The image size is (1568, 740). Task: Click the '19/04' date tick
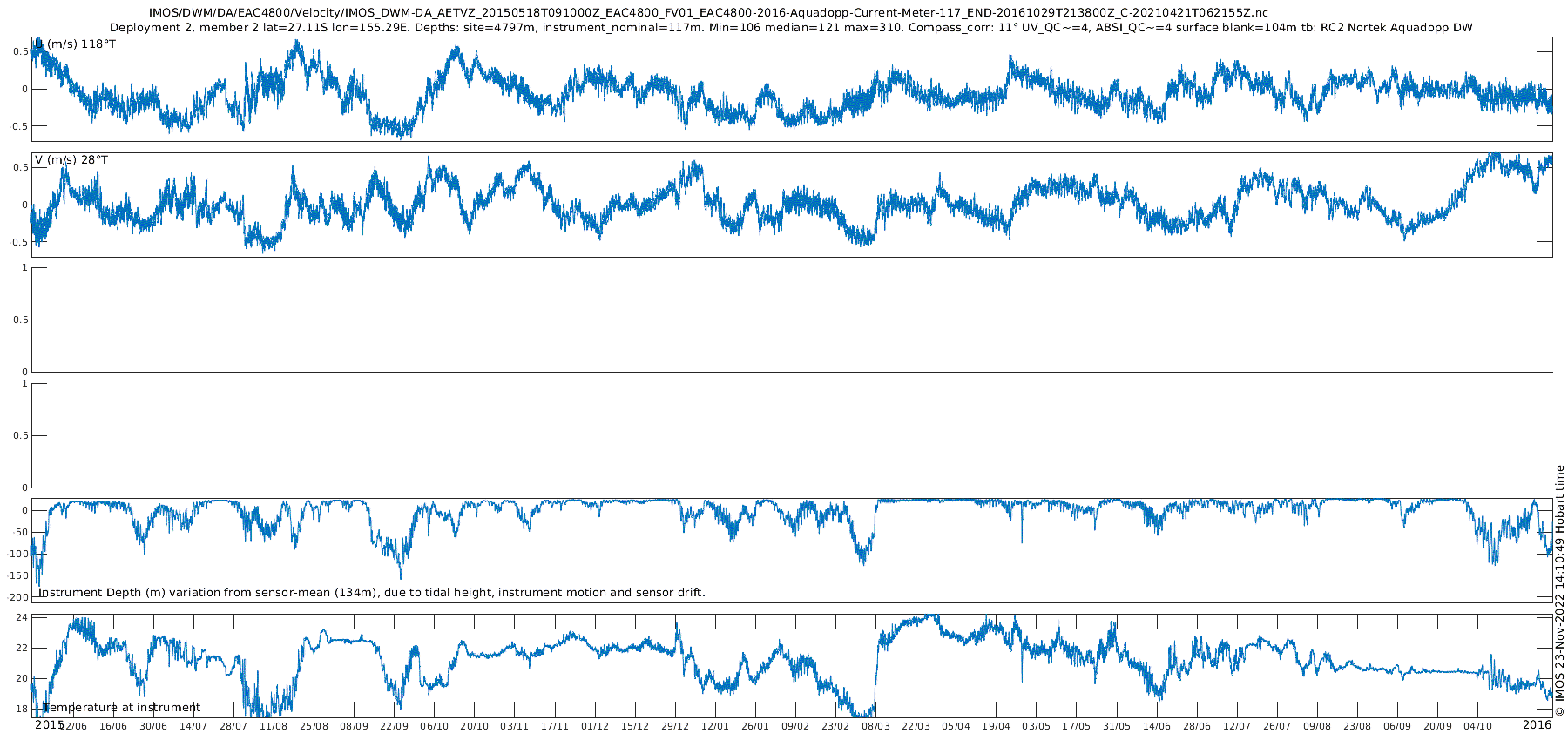pos(997,726)
